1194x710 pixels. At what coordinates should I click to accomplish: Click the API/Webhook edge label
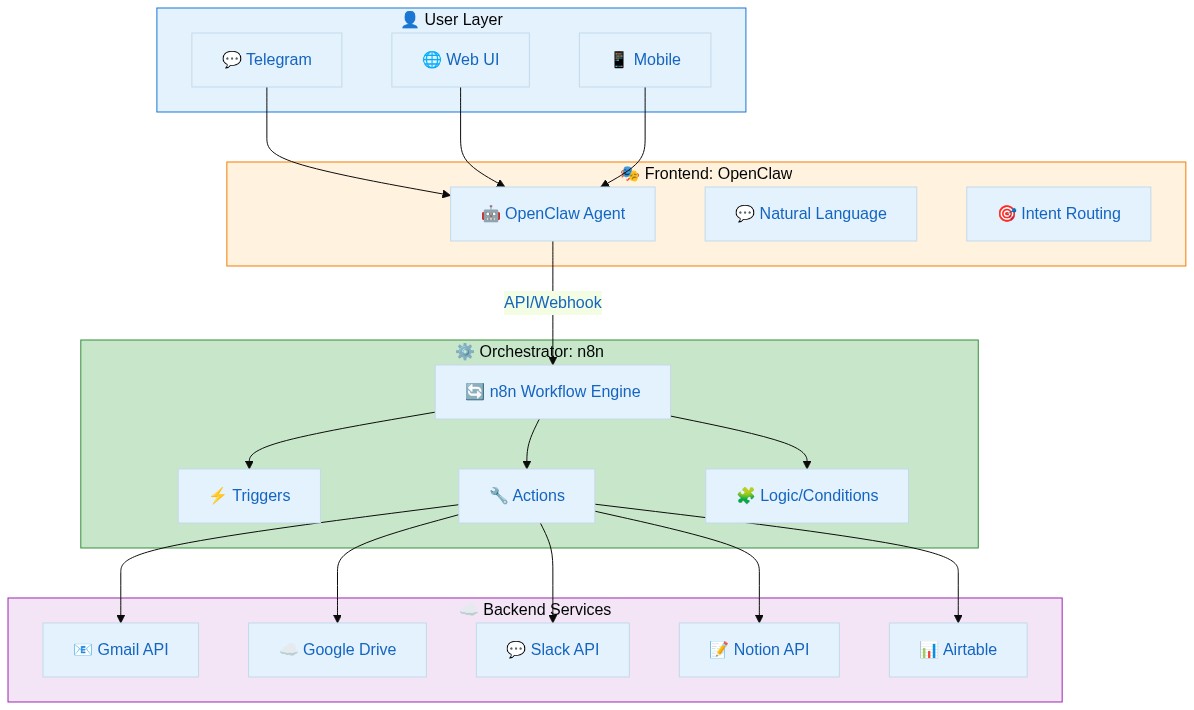(x=553, y=302)
